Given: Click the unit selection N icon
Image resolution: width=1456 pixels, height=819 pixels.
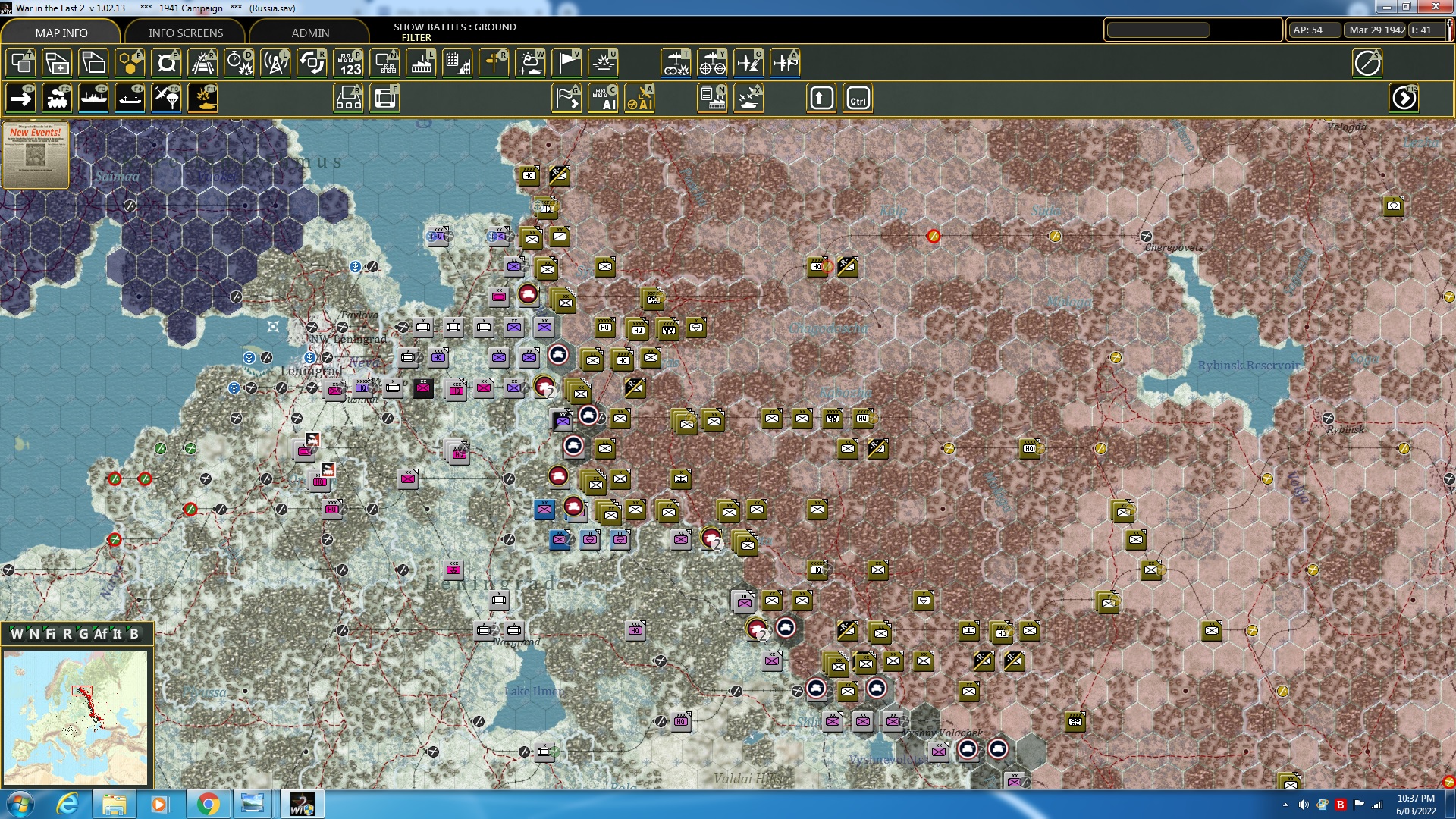Looking at the screenshot, I should point(384,63).
